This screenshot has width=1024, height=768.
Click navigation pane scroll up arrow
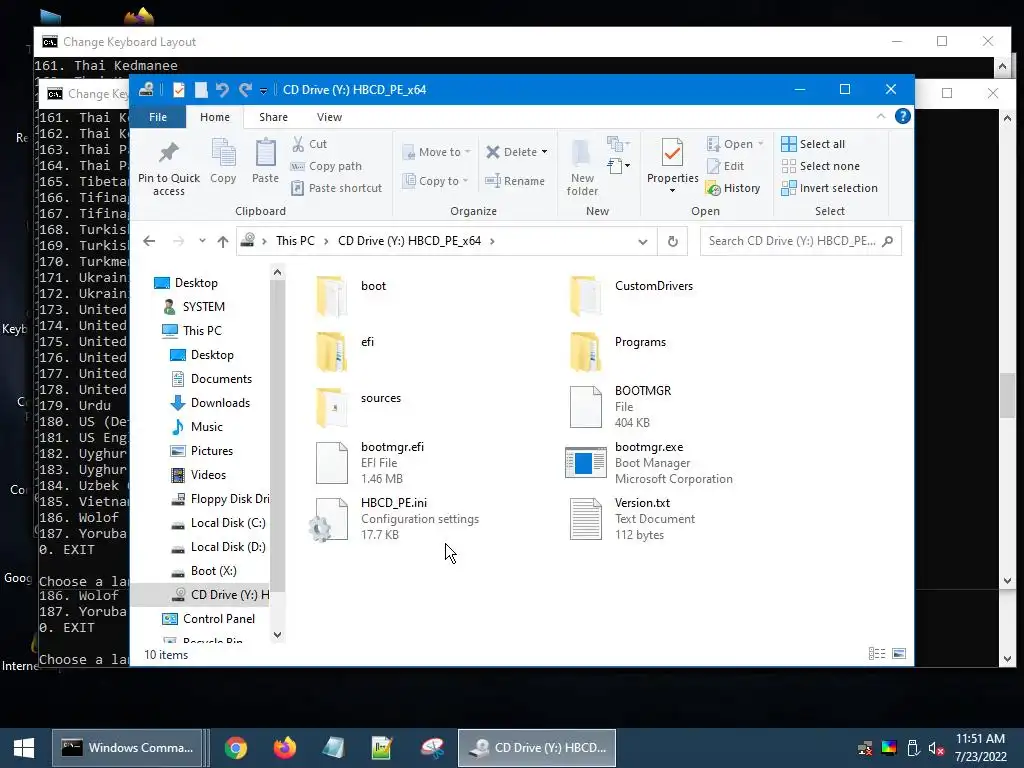coord(278,272)
